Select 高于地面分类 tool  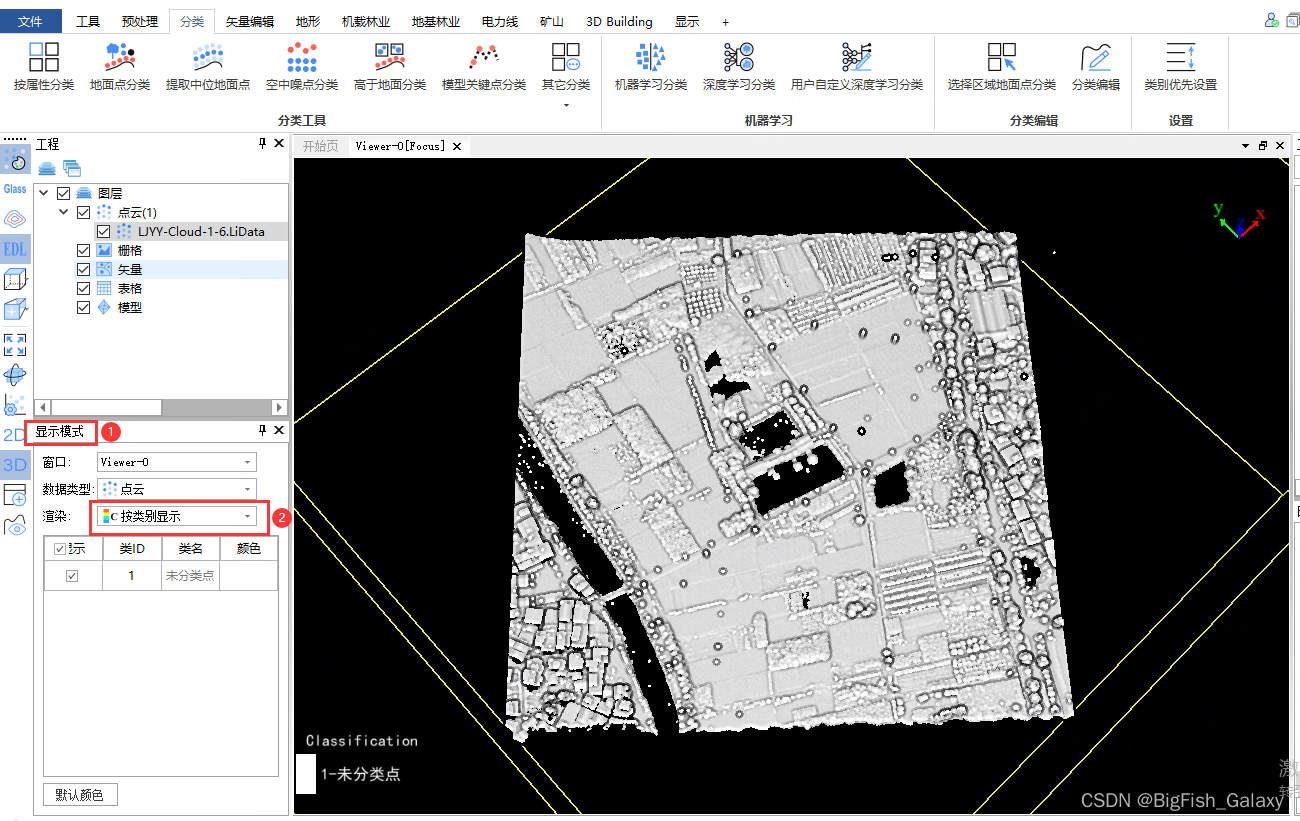pos(390,66)
